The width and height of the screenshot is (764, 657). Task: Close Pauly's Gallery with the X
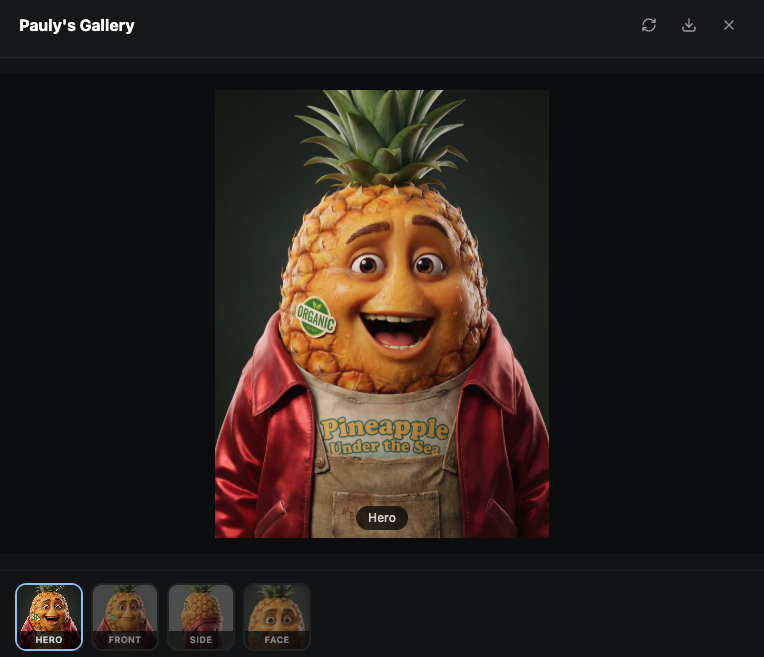click(x=728, y=25)
